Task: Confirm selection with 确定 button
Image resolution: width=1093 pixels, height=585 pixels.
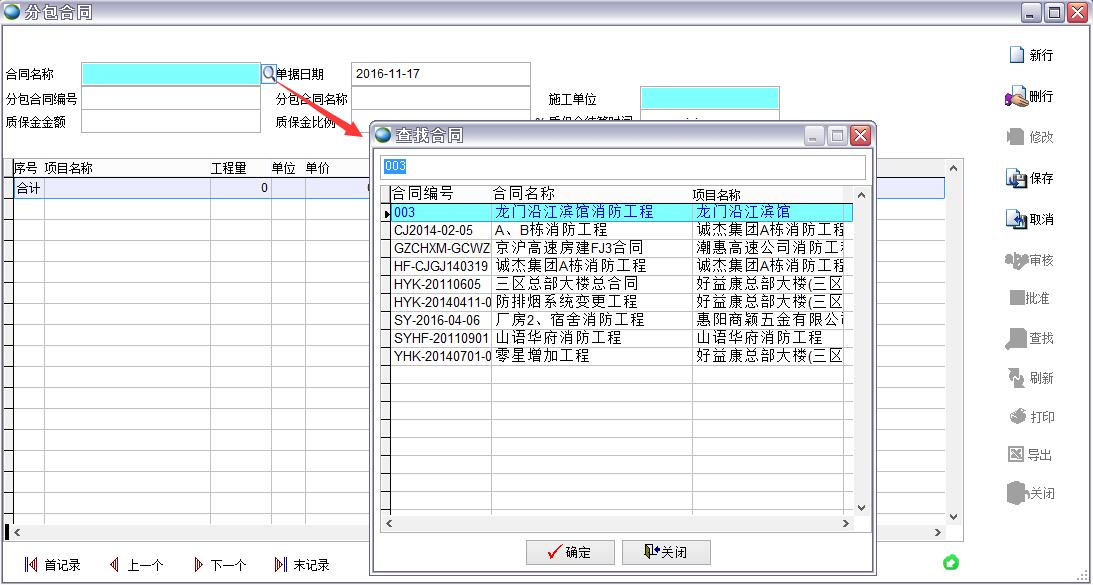Action: coord(568,552)
